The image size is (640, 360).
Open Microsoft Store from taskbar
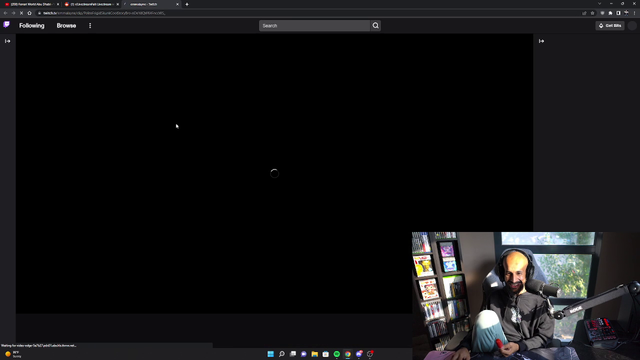pos(326,354)
